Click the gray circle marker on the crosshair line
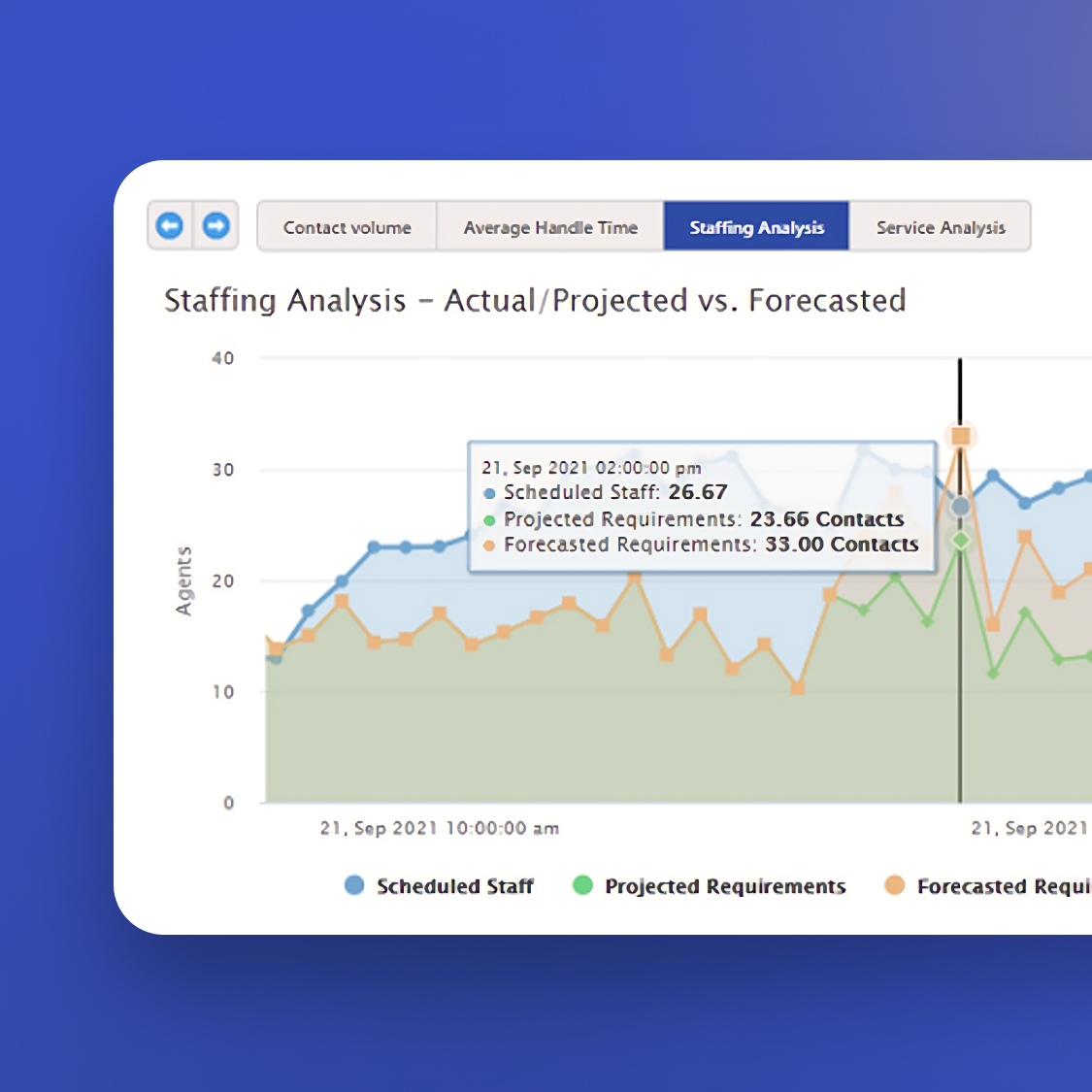Screen dimensions: 1092x1092 [x=960, y=504]
